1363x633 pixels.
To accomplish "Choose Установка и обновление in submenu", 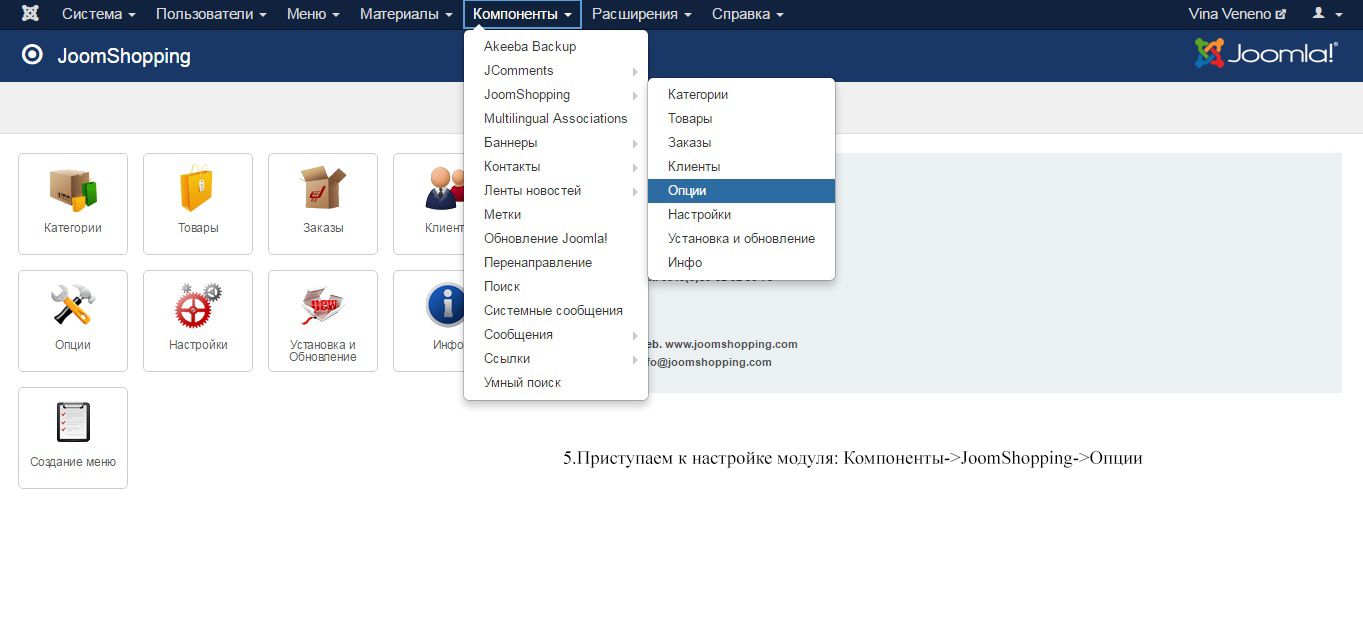I will (741, 239).
